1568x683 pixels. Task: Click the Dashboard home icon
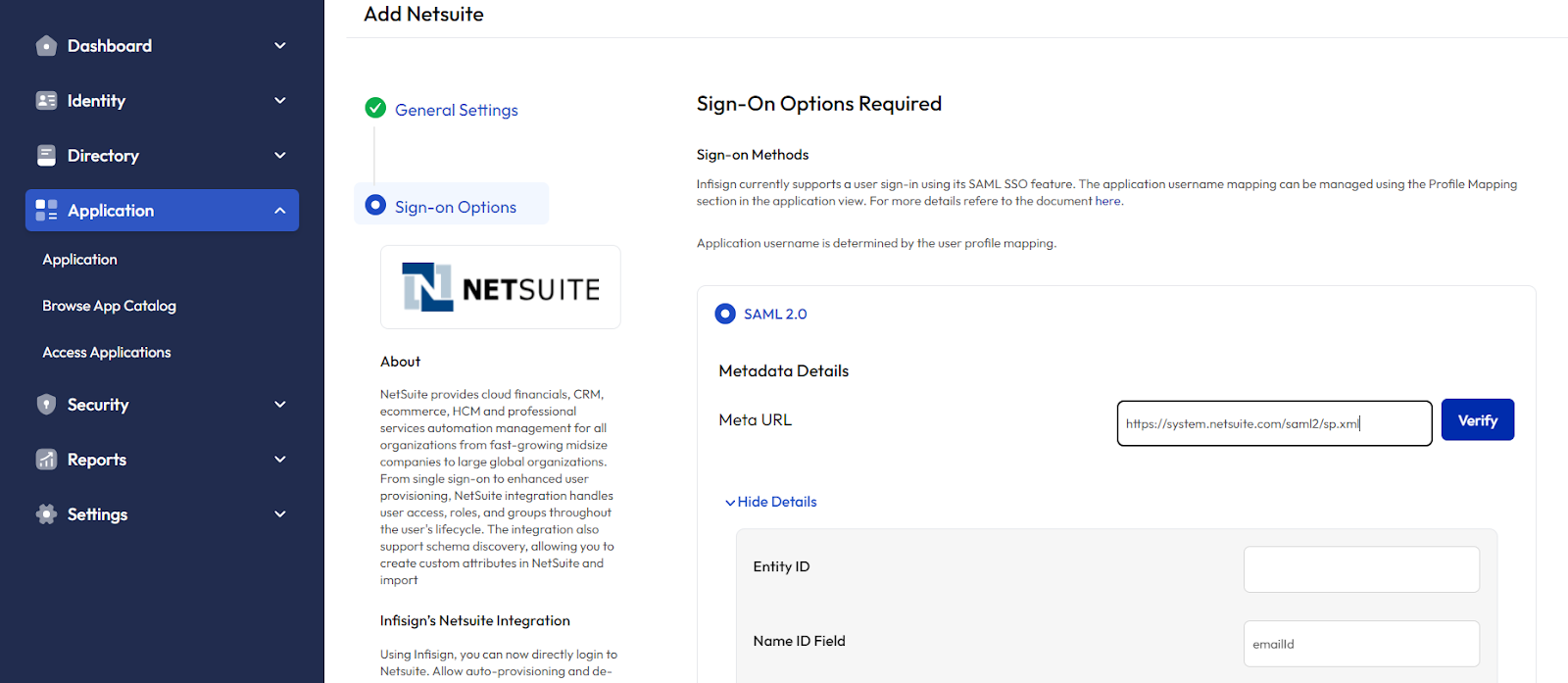(x=46, y=46)
